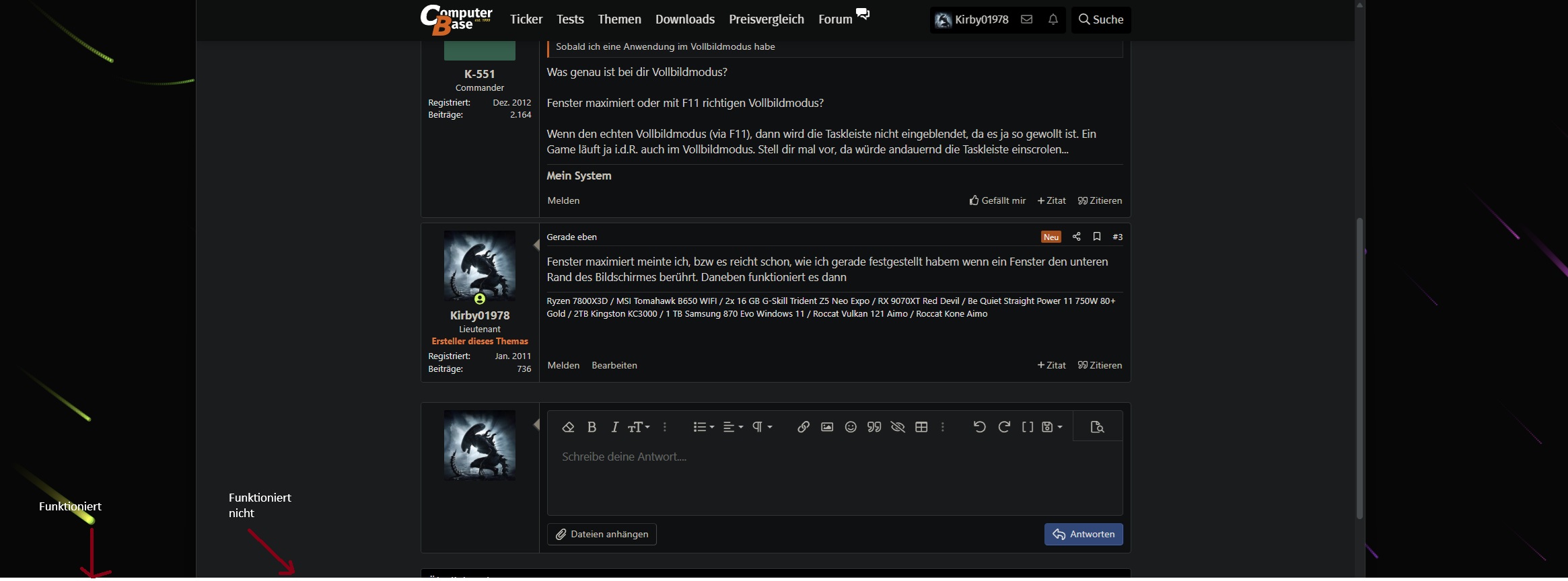Open the Ticker menu item
Screen dimensions: 1568x581
pyautogui.click(x=526, y=20)
